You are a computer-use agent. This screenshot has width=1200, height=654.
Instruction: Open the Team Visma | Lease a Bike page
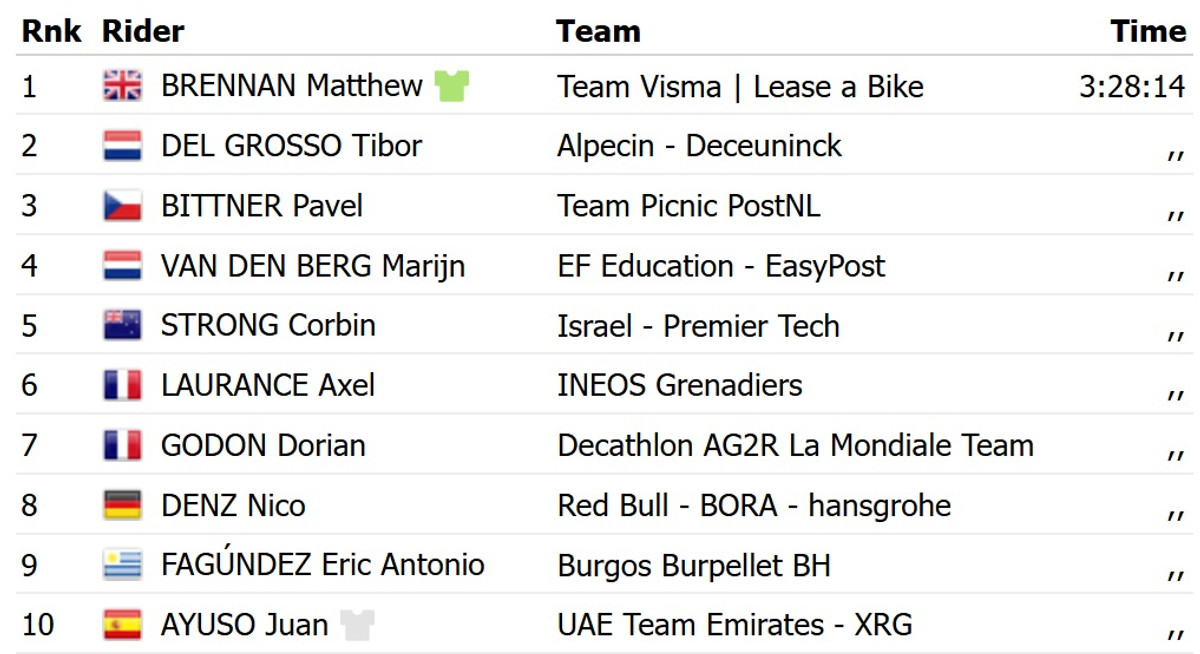[740, 86]
